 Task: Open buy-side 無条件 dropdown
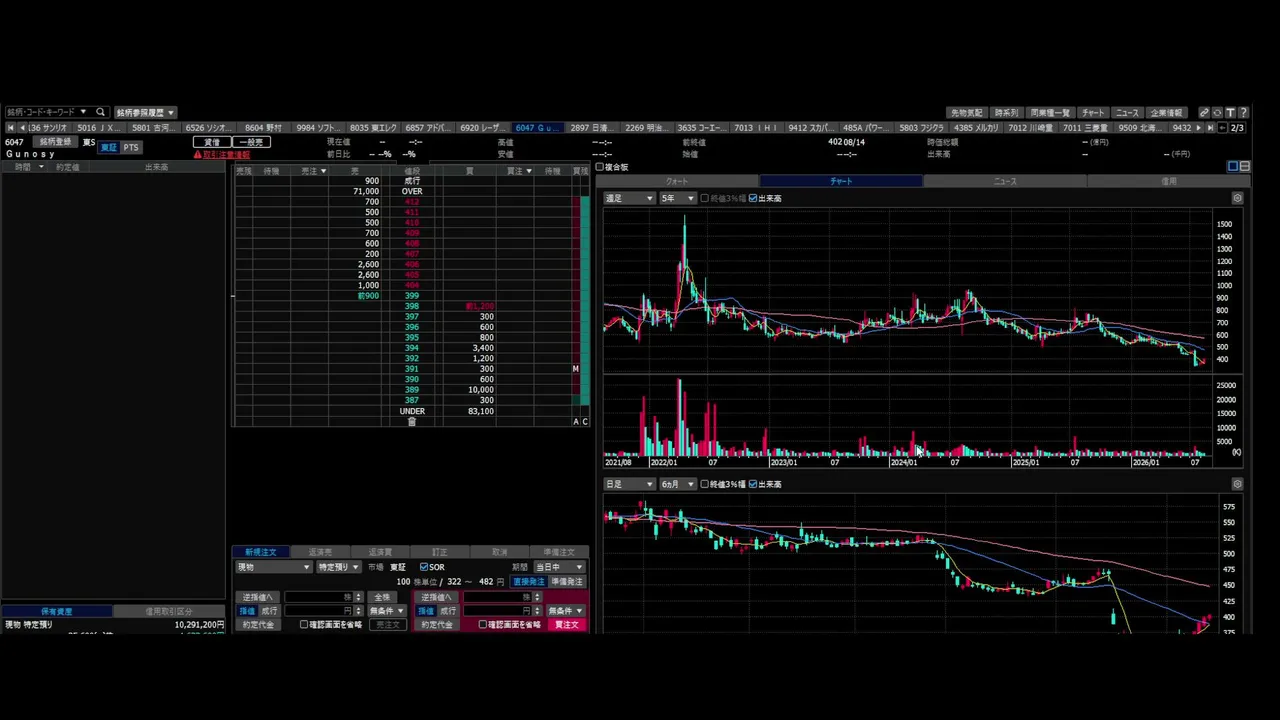[x=565, y=611]
